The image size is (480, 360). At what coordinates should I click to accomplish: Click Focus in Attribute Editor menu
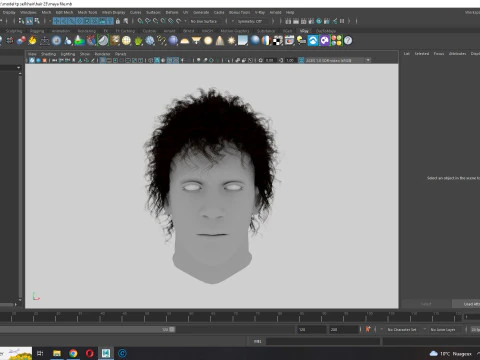(439, 54)
